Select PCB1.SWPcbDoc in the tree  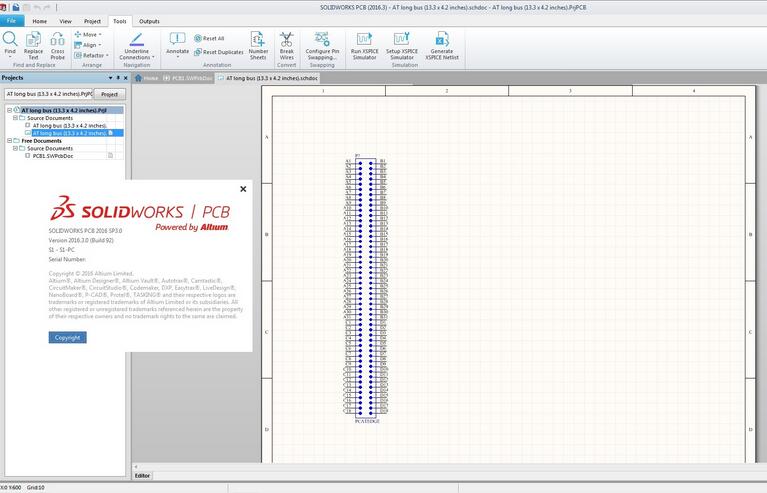53,156
